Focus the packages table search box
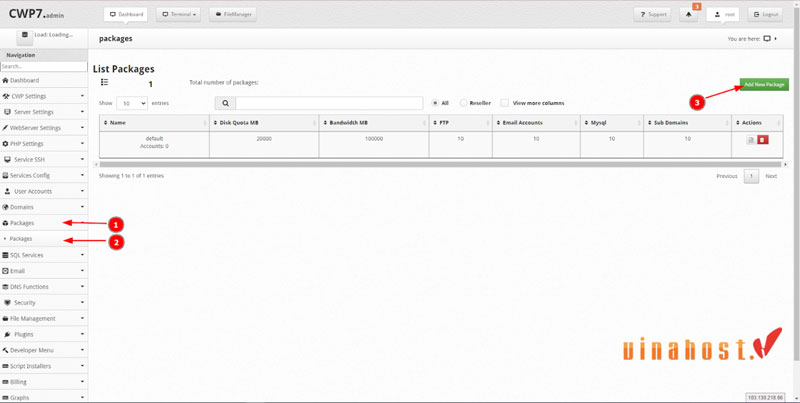This screenshot has height=403, width=800. click(x=329, y=103)
